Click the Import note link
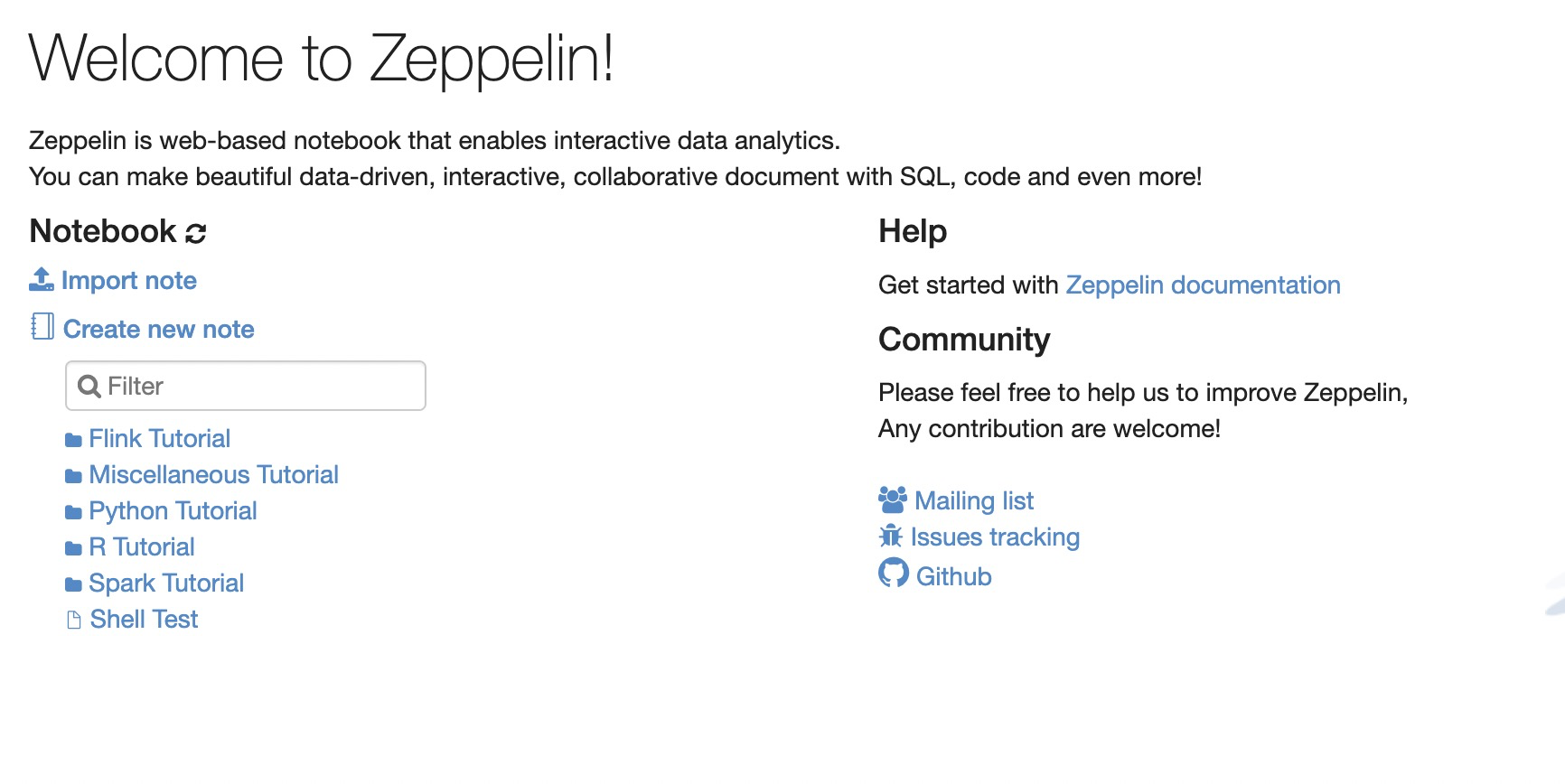The image size is (1565, 784). 129,281
